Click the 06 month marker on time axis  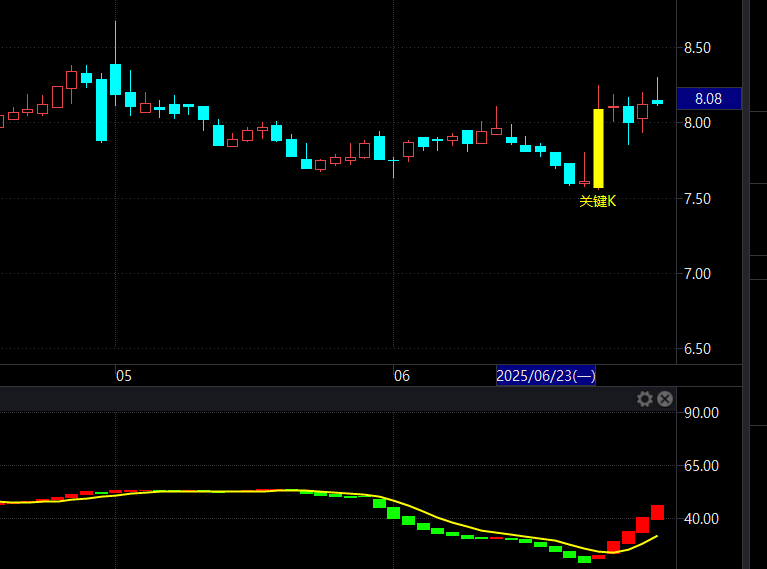(401, 376)
